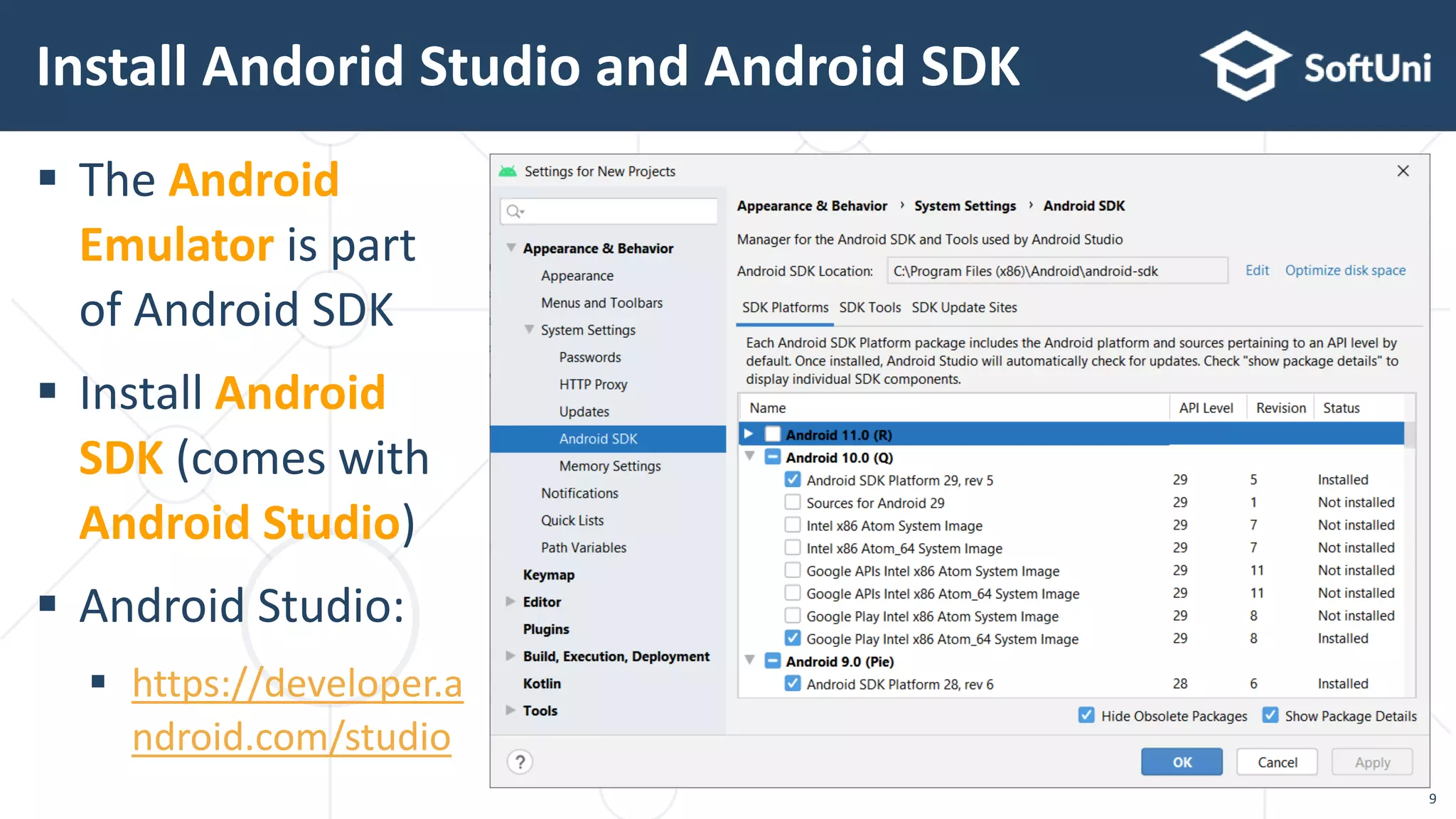
Task: Select Android SDK in the tree
Action: (x=608, y=439)
